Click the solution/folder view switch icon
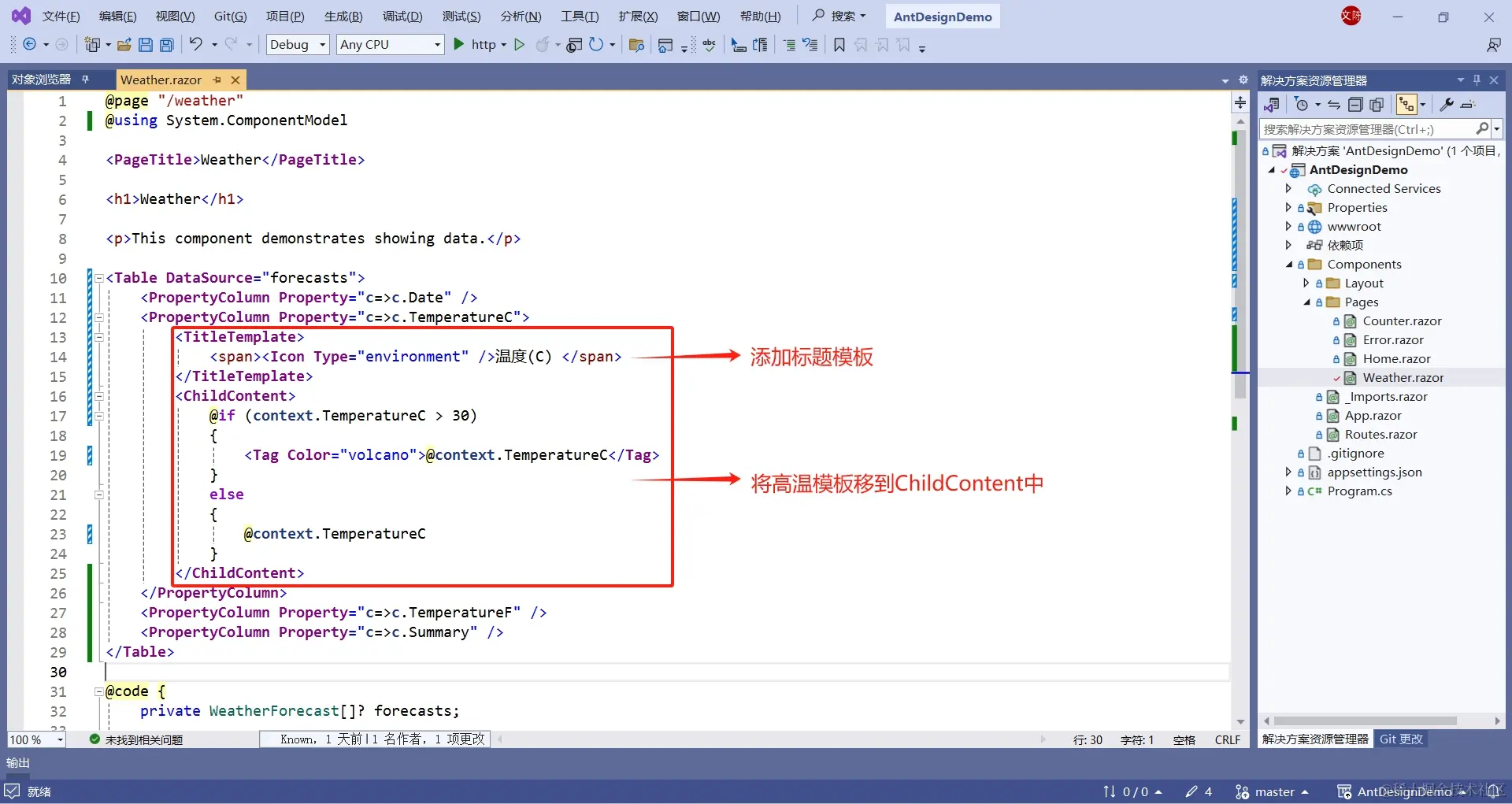1512x804 pixels. click(1271, 105)
